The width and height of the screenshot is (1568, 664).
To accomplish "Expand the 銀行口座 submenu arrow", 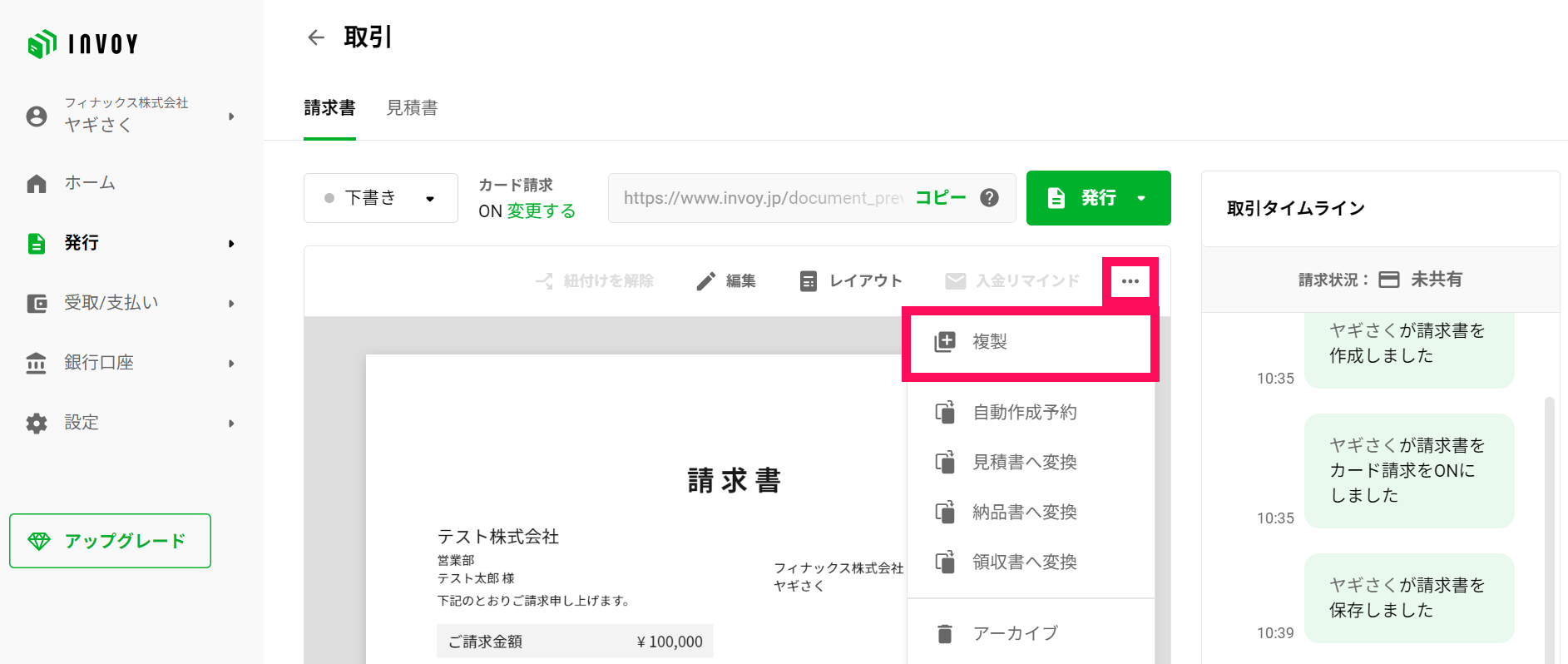I will coord(231,364).
